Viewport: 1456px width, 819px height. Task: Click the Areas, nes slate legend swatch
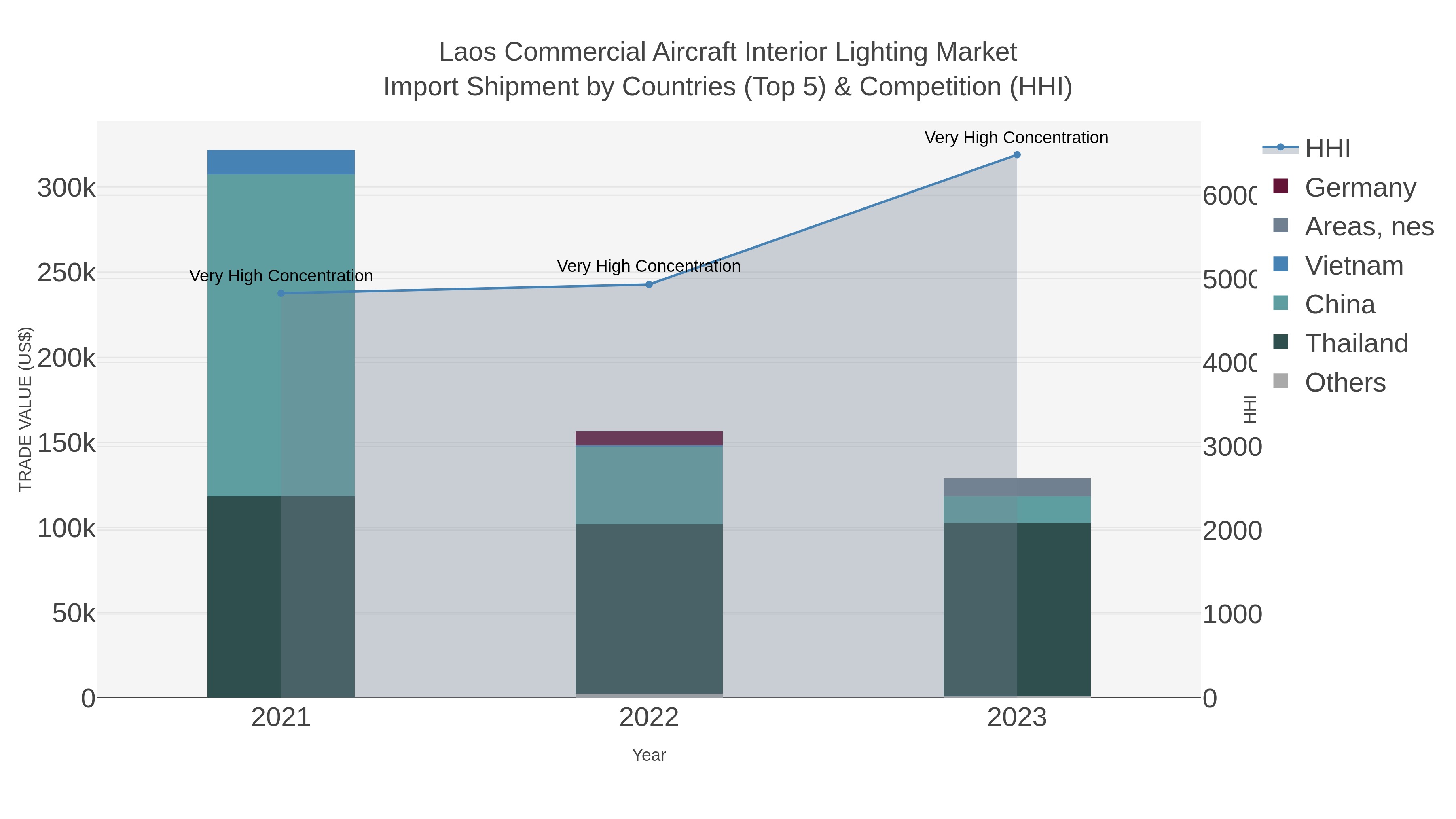(1280, 225)
